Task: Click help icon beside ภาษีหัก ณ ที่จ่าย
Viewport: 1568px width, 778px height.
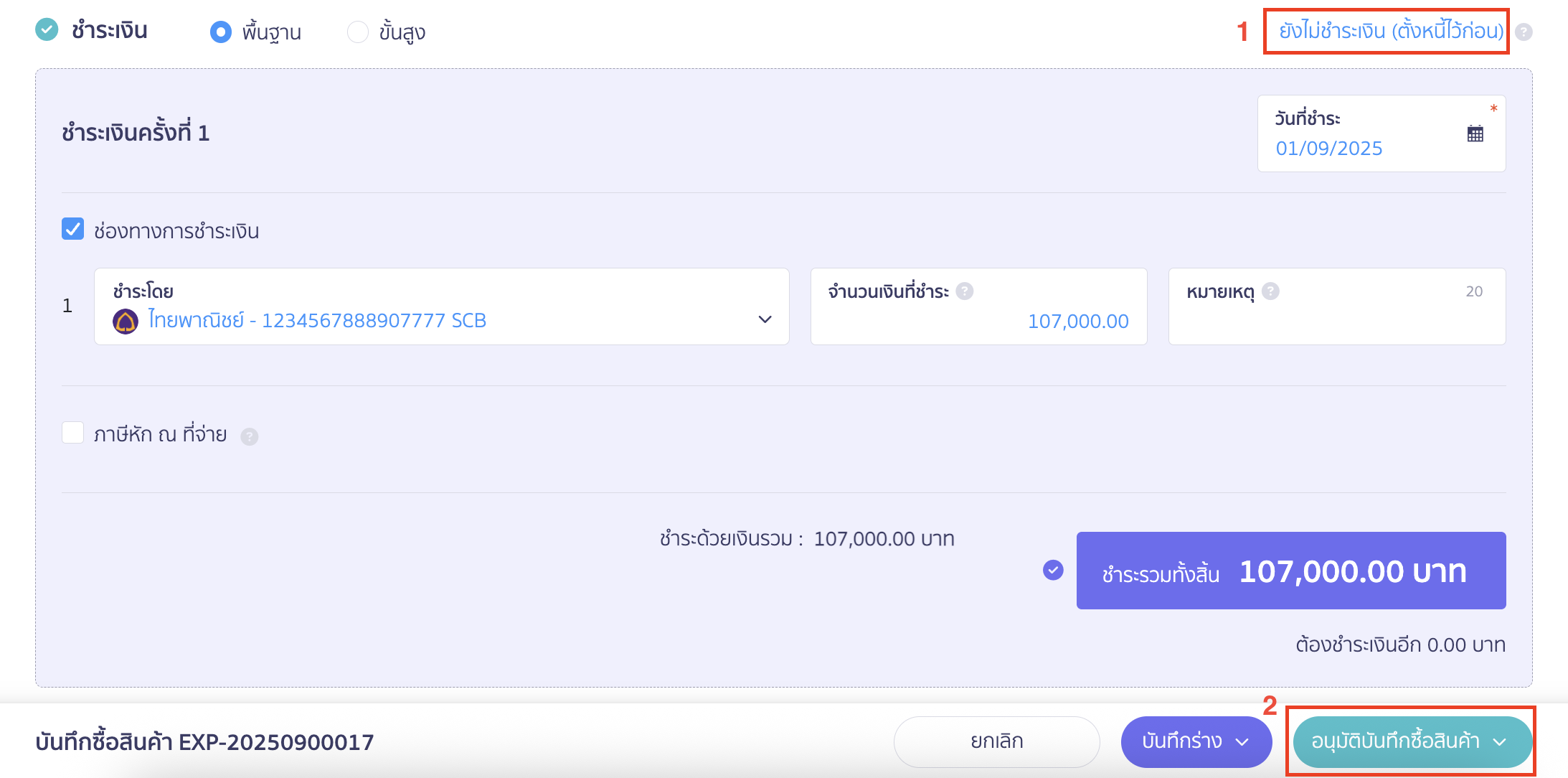Action: tap(249, 436)
